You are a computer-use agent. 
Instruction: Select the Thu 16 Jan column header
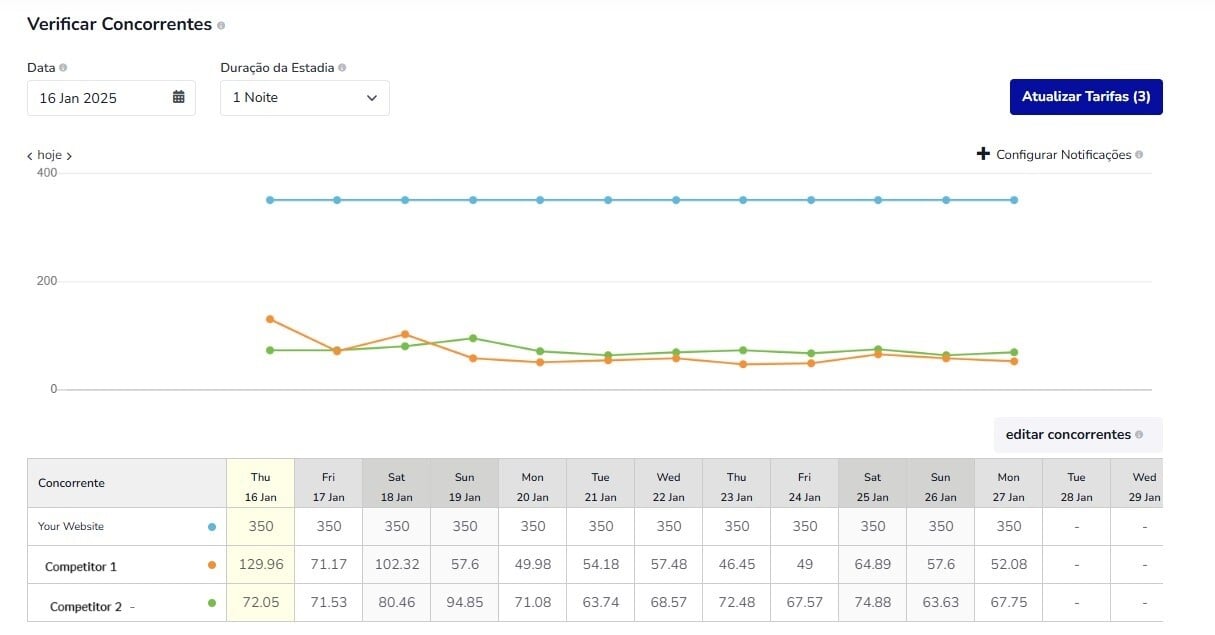[x=260, y=483]
